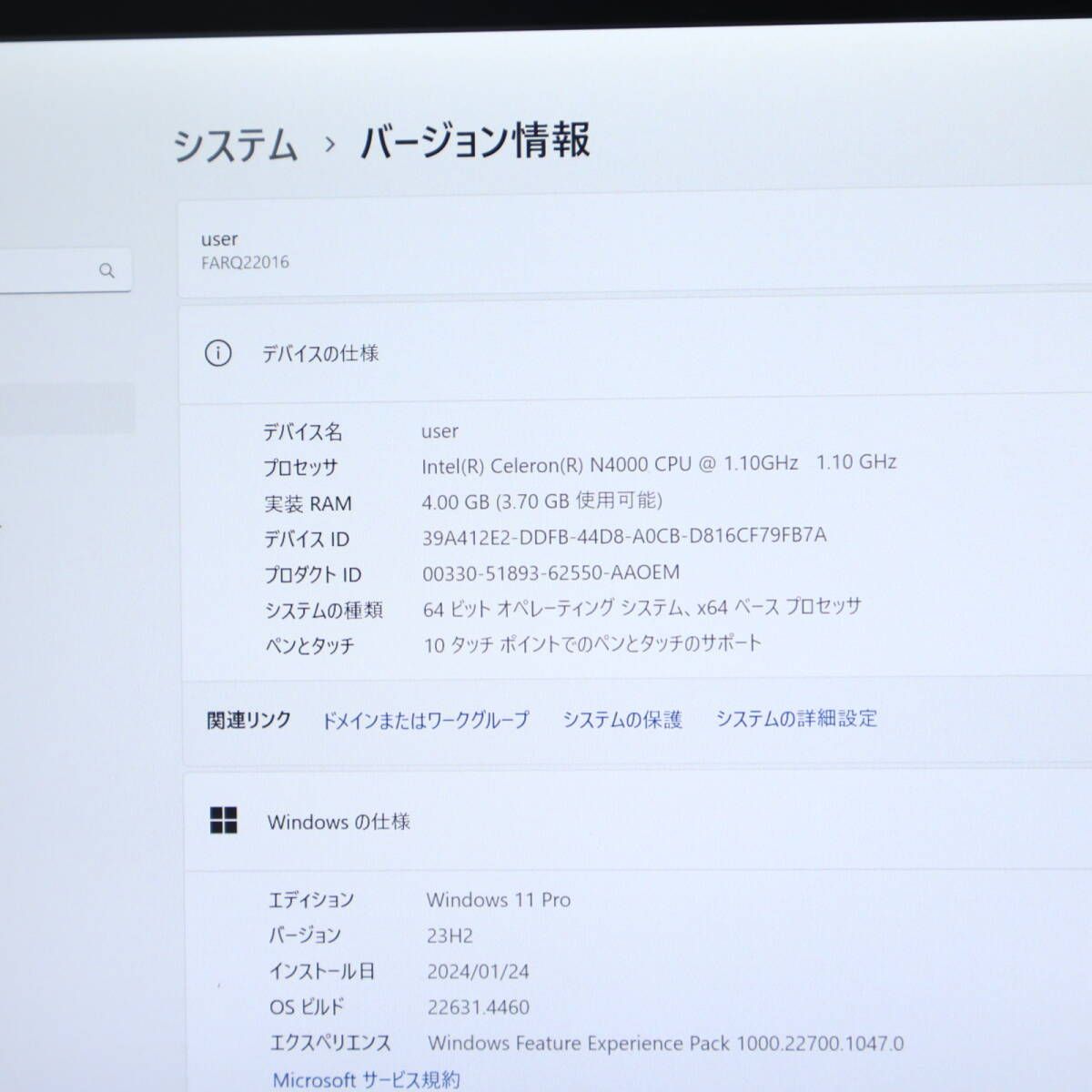Click the device specifications info icon
1092x1092 pixels.
click(217, 353)
